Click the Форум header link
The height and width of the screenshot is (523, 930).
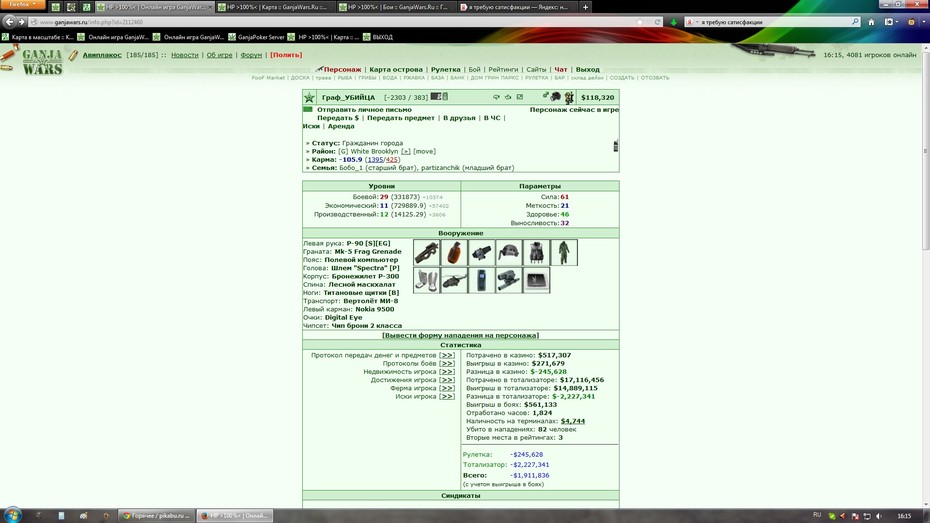click(251, 55)
